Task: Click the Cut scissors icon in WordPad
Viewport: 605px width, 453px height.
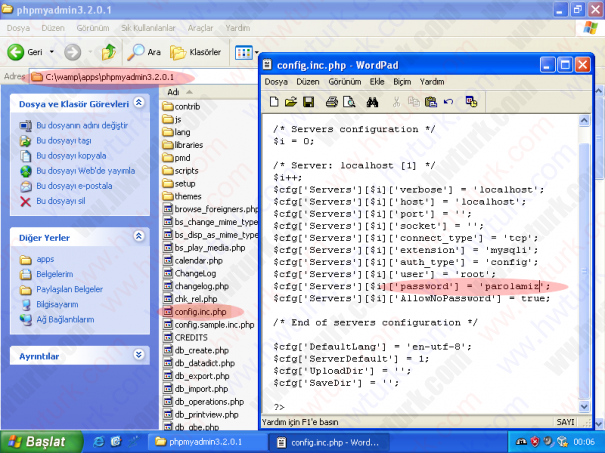Action: (396, 102)
